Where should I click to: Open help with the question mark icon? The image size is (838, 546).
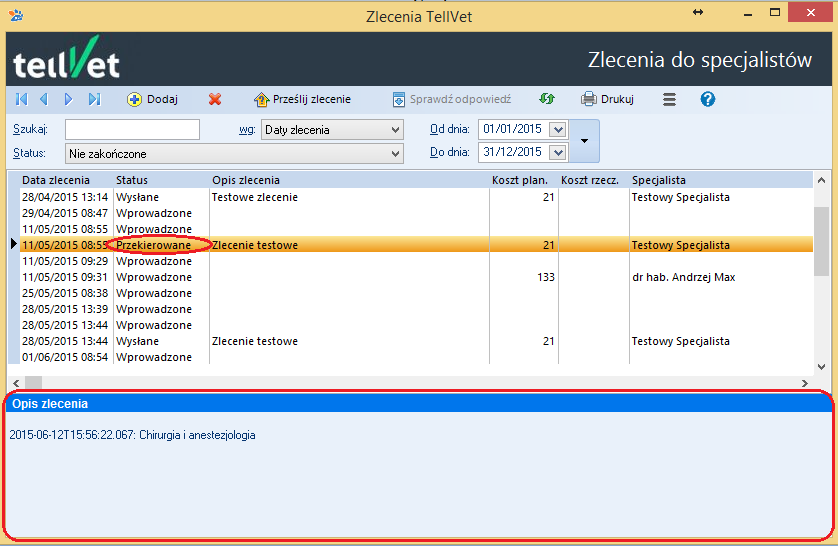click(708, 99)
